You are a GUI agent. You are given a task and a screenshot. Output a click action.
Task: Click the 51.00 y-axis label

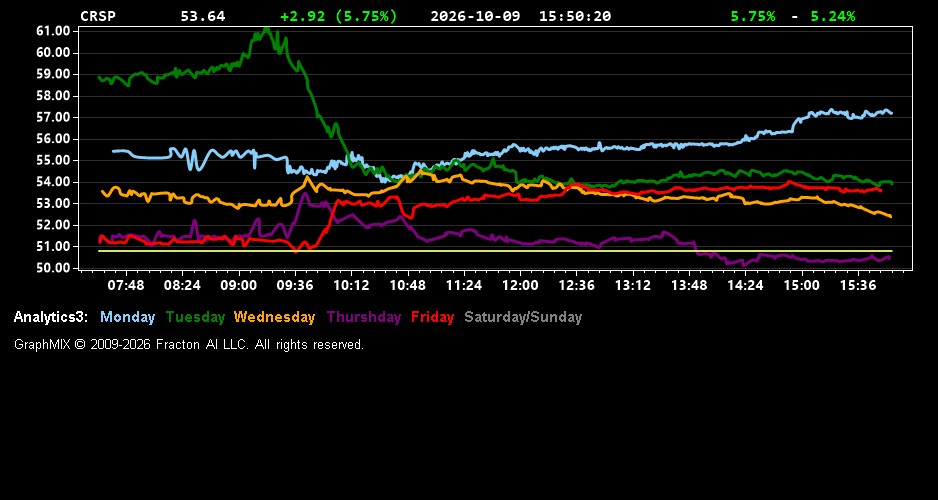(x=54, y=246)
